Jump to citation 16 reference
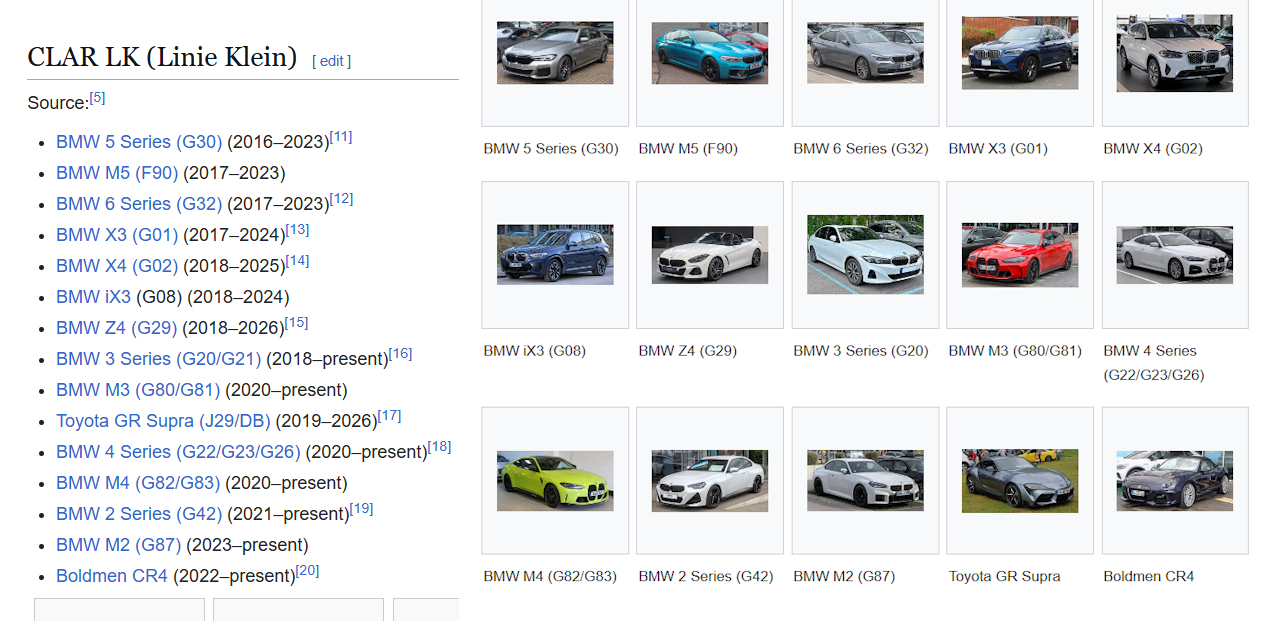The width and height of the screenshot is (1272, 621). [x=400, y=354]
